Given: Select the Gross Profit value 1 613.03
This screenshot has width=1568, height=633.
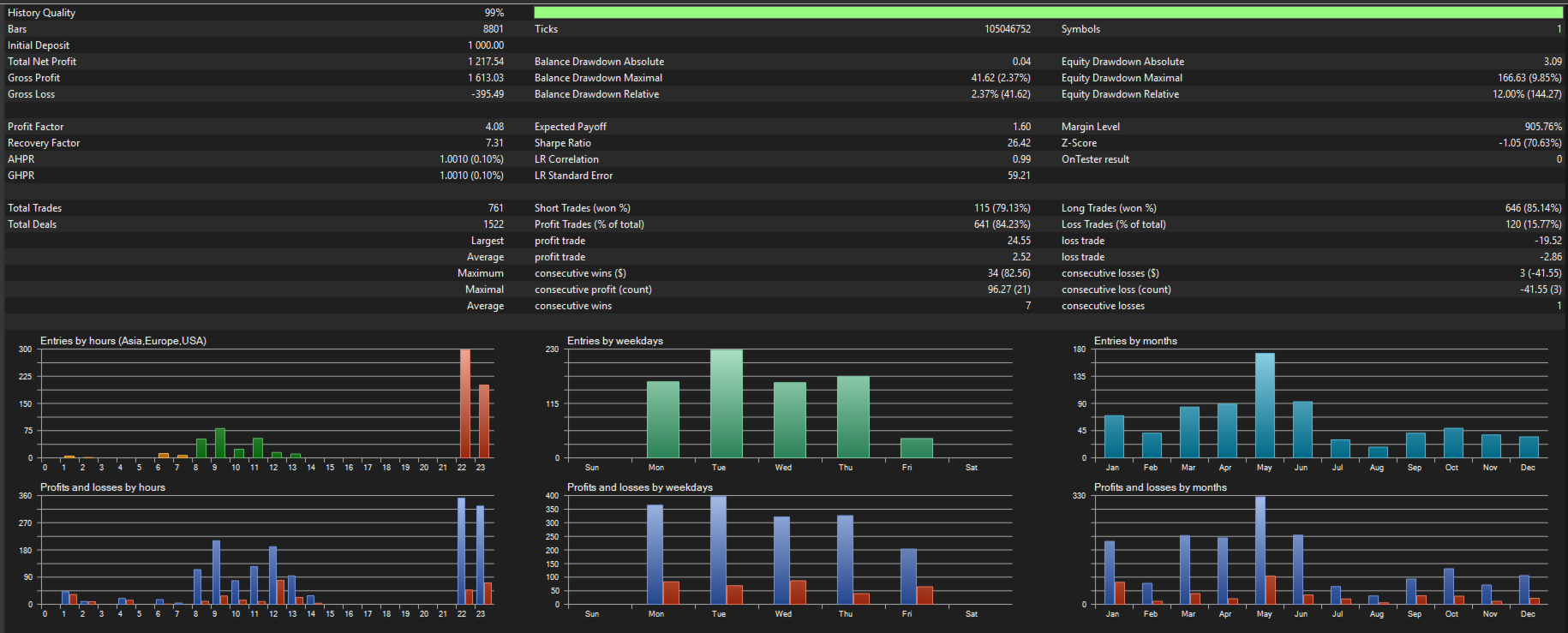Looking at the screenshot, I should point(486,78).
